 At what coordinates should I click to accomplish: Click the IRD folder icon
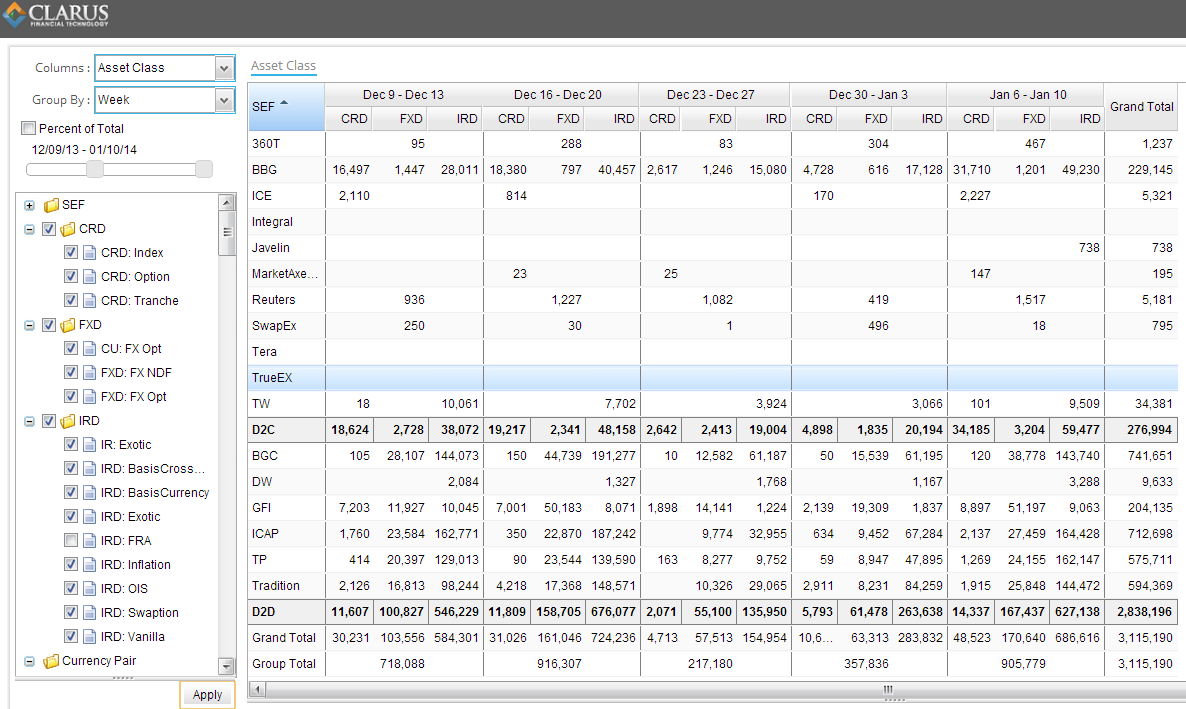pos(68,421)
